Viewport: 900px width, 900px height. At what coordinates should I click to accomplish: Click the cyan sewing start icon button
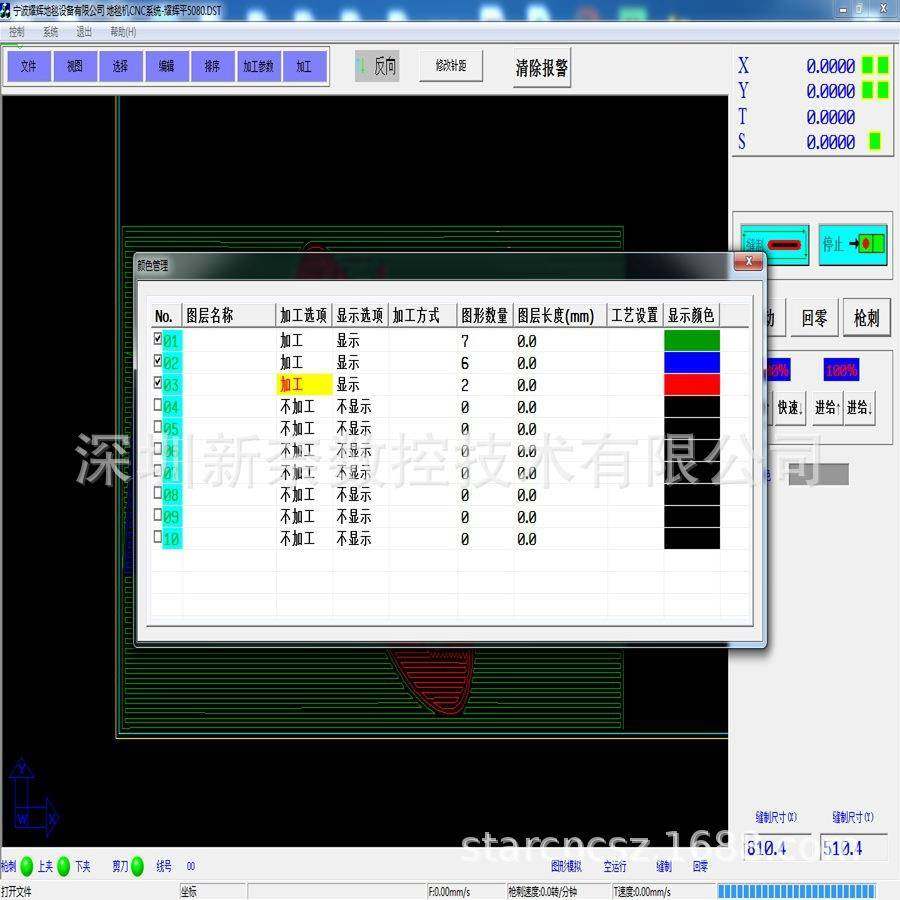click(775, 245)
